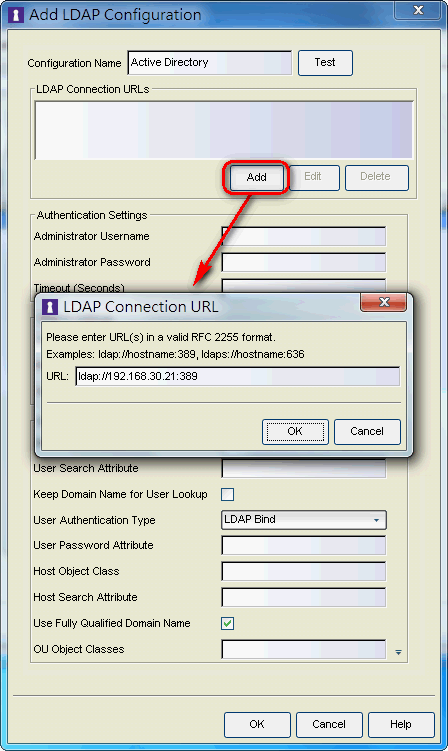Cancel the LDAP Connection URL dialog
Screen dimensions: 448x751
(x=367, y=432)
